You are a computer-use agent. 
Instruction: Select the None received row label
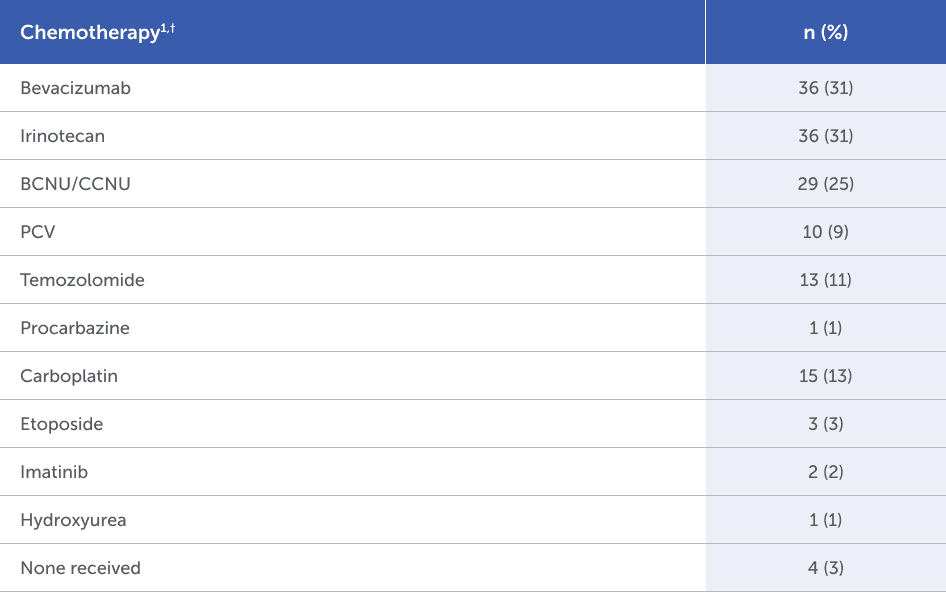tap(81, 568)
